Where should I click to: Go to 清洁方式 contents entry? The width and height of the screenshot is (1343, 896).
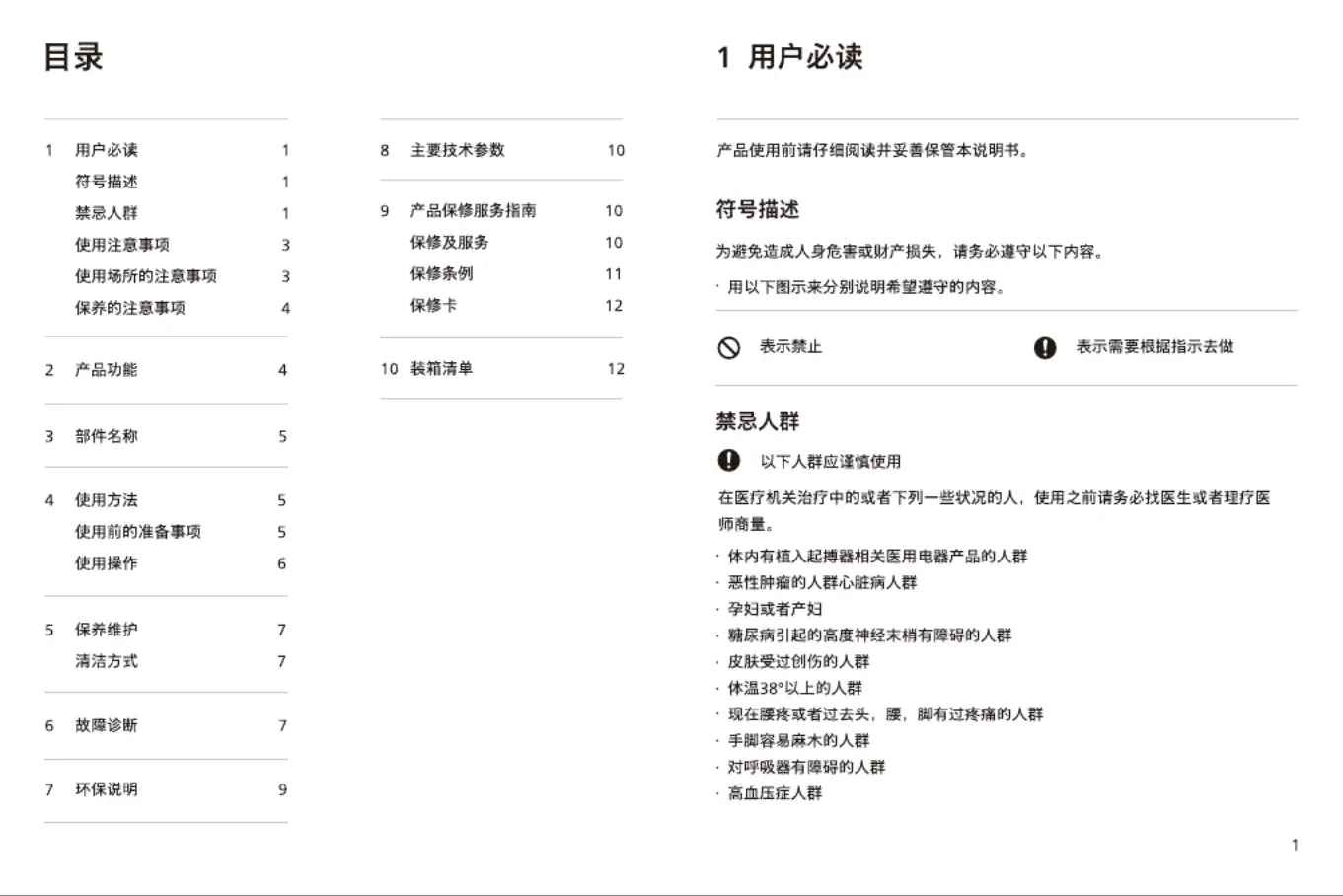tap(107, 661)
